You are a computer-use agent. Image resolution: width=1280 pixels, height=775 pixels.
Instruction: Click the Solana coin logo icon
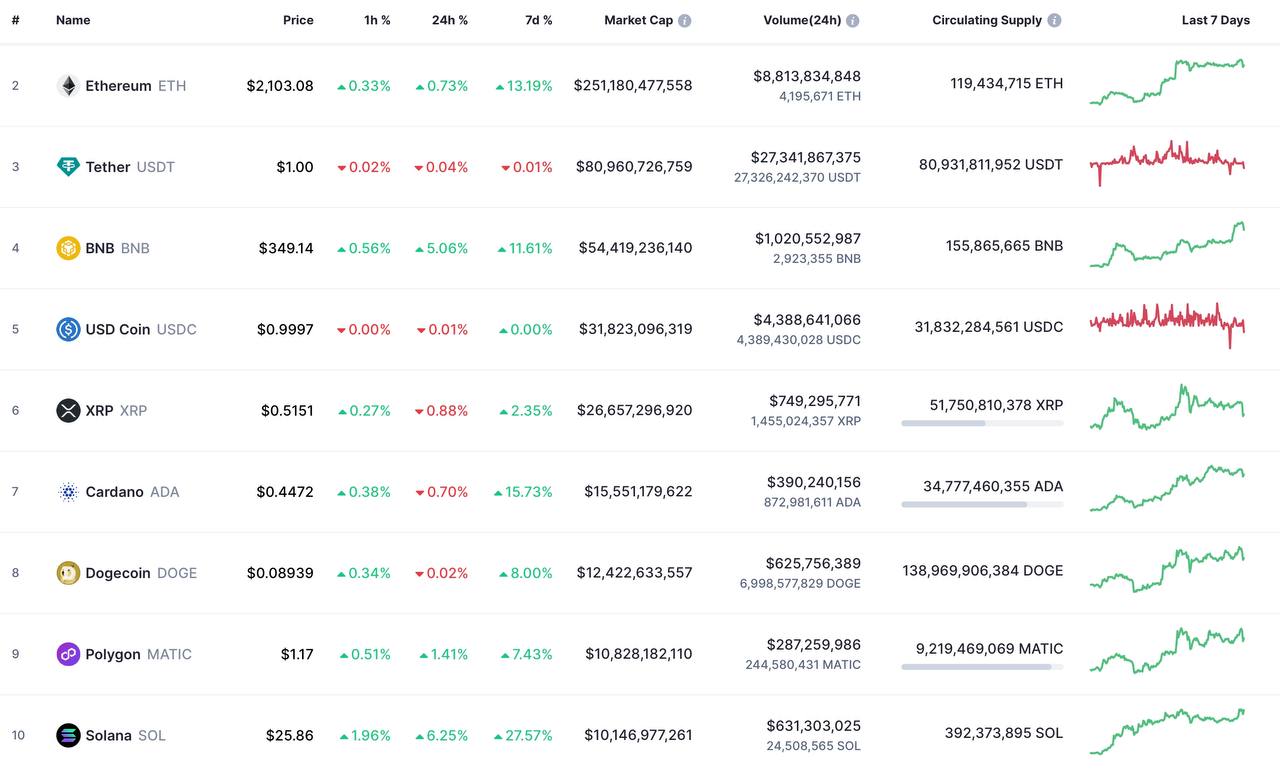pos(68,735)
